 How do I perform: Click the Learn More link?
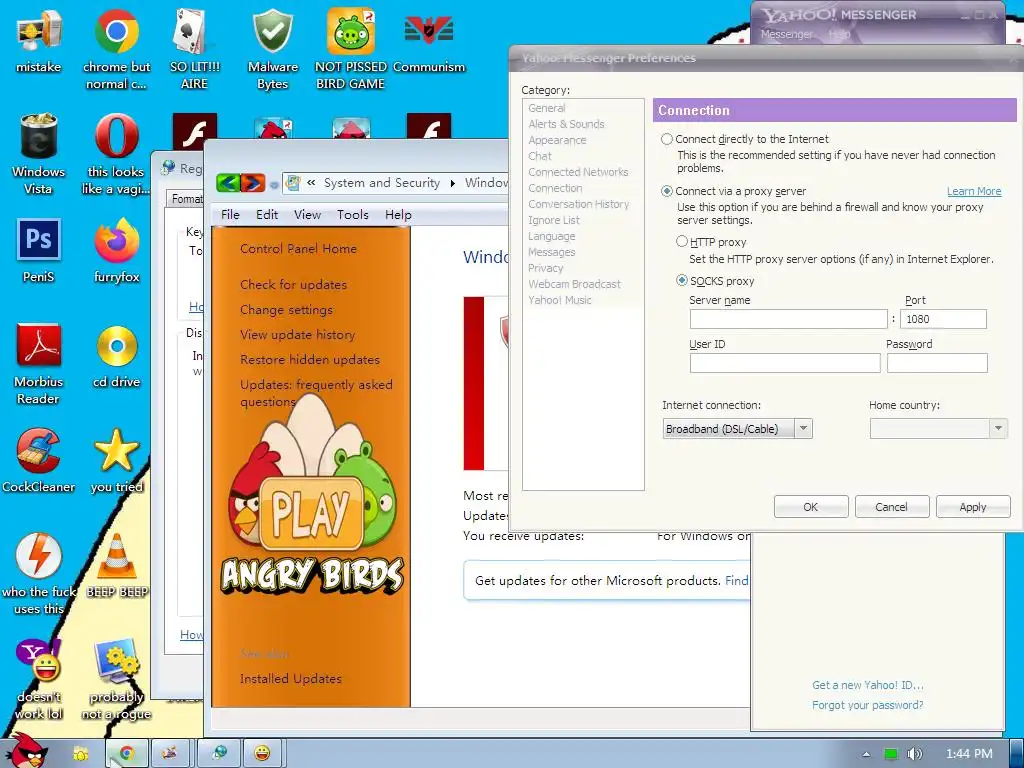coord(974,191)
